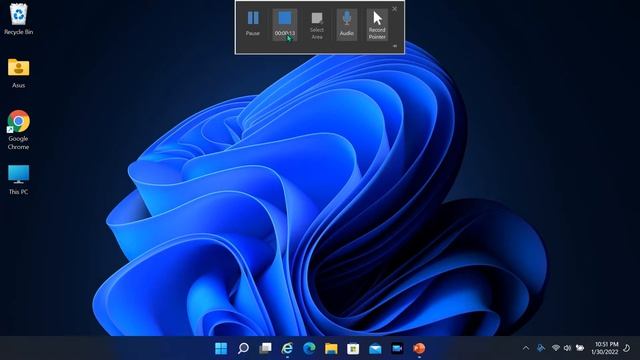
Task: Select the Recycle Bin desktop icon
Action: [18, 19]
